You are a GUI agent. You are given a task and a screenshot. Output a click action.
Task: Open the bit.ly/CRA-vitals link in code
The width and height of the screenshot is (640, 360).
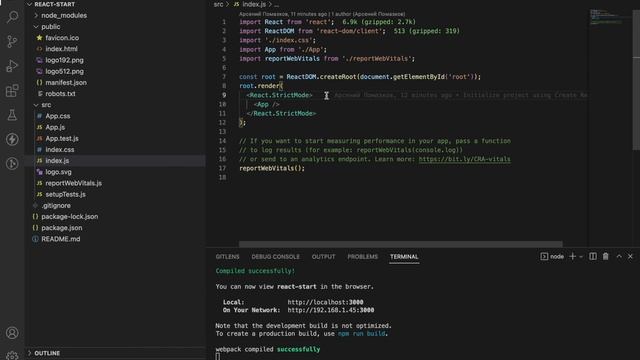click(x=464, y=159)
